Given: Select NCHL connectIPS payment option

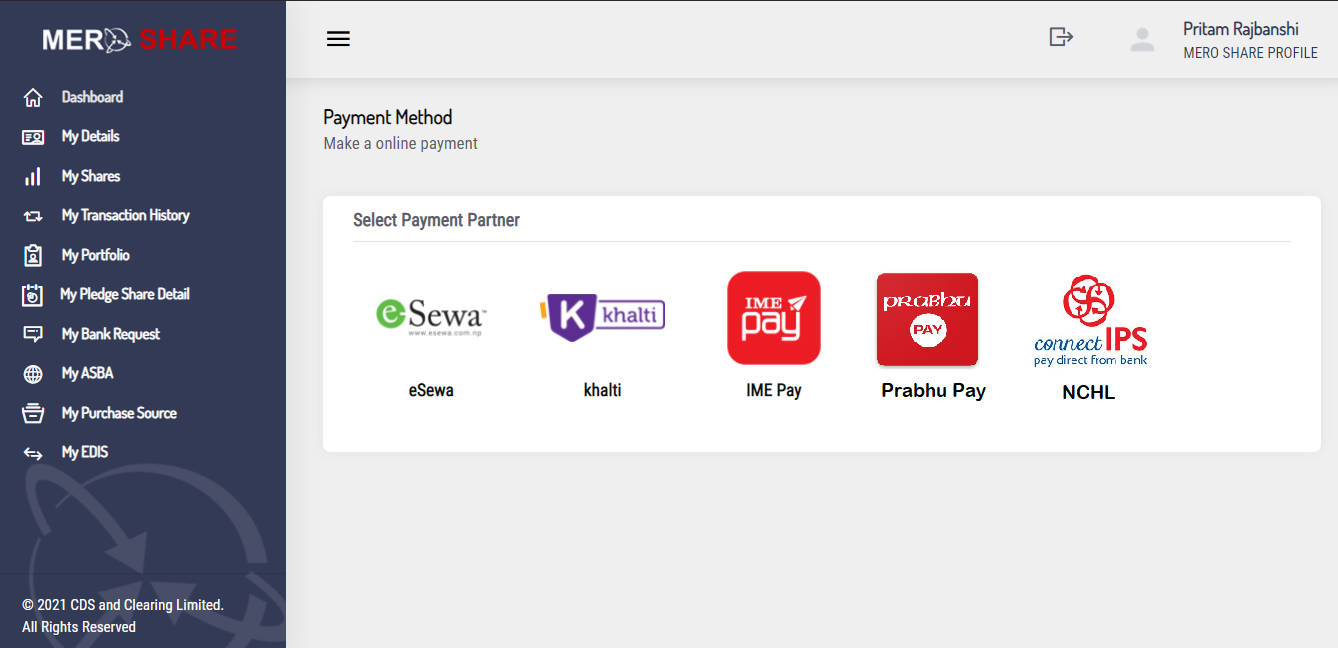Looking at the screenshot, I should click(1089, 320).
